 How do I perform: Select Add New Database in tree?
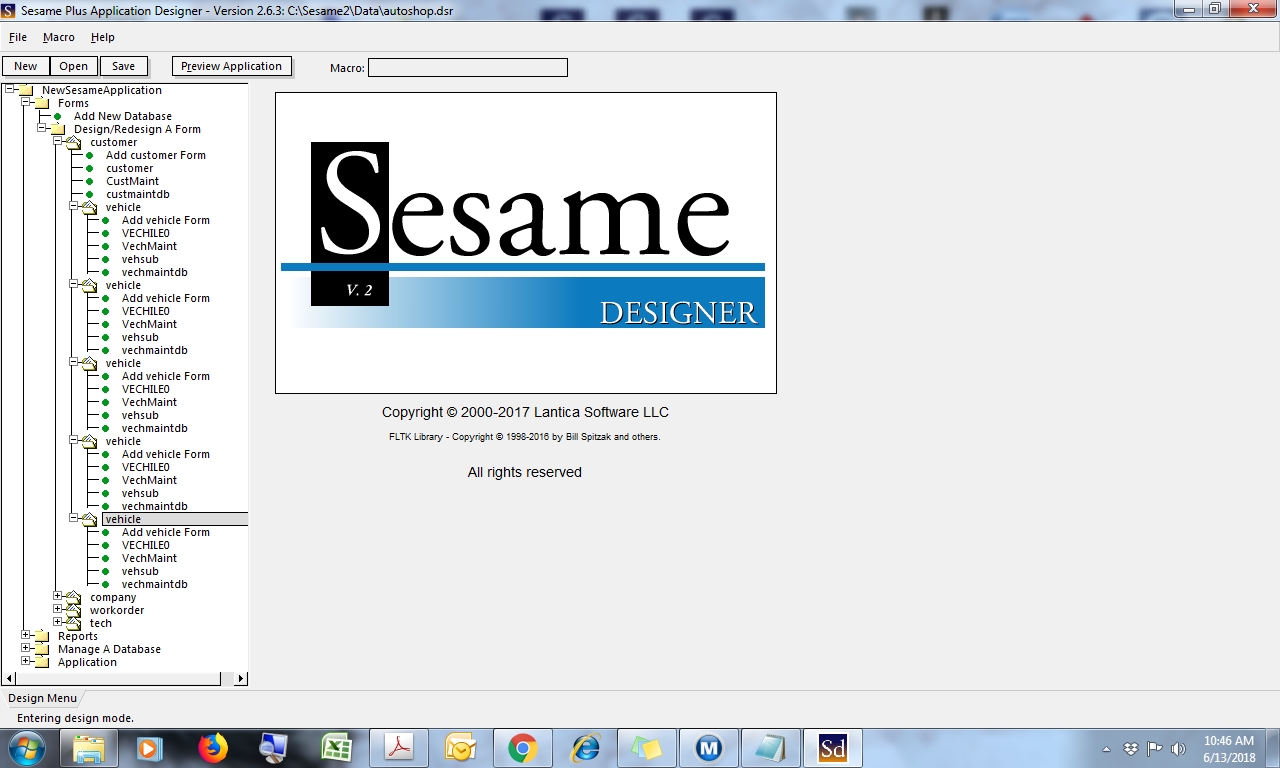click(123, 116)
